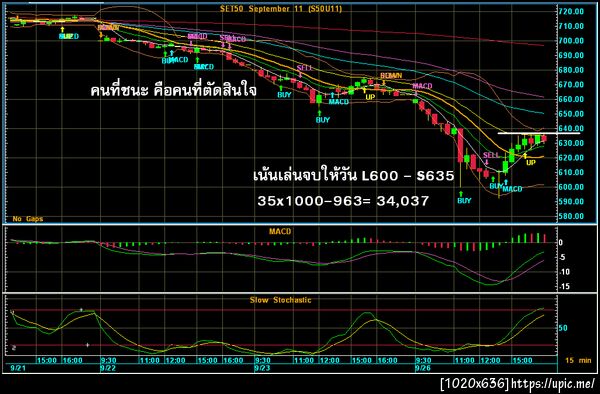600x394 pixels.
Task: Click the 650.00 price axis label
Action: (571, 114)
